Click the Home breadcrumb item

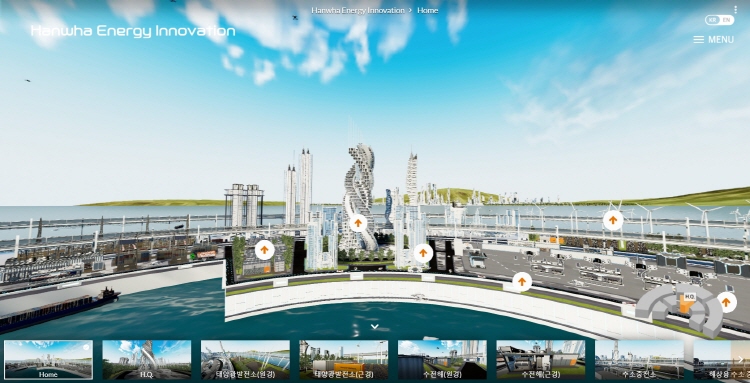tap(428, 10)
